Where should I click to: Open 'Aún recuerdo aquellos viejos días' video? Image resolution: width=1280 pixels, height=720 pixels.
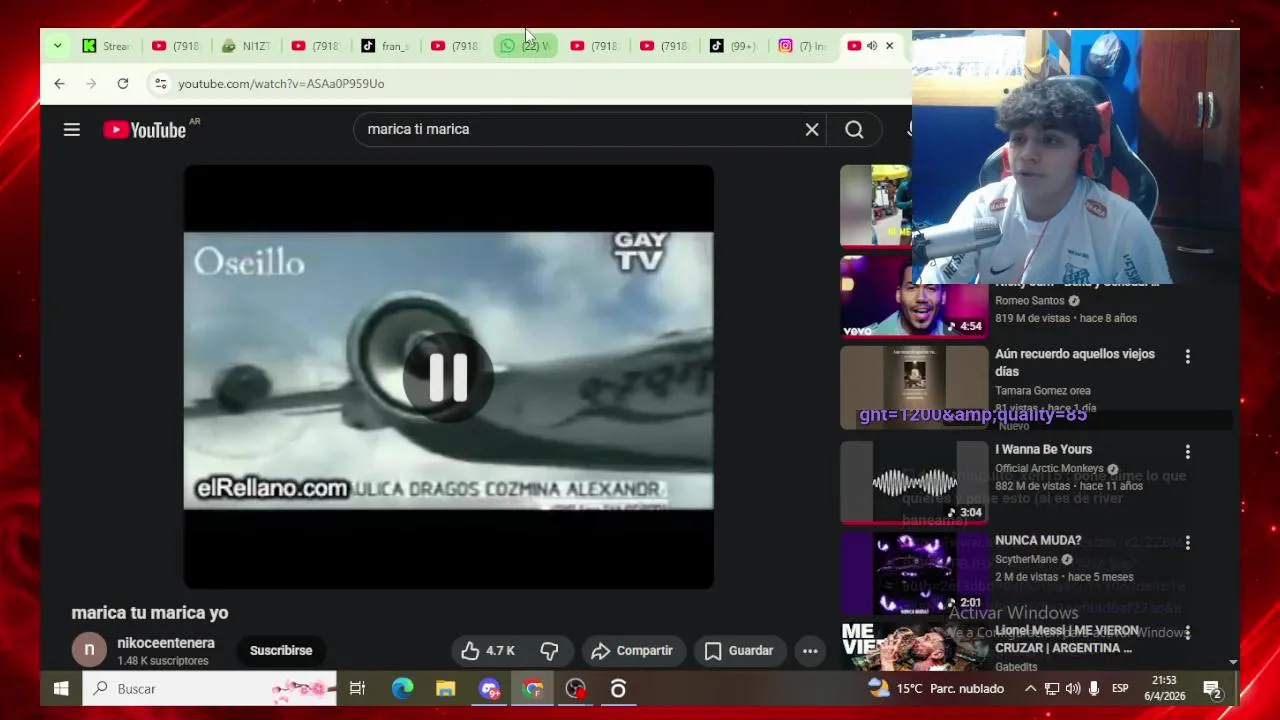tap(1075, 363)
